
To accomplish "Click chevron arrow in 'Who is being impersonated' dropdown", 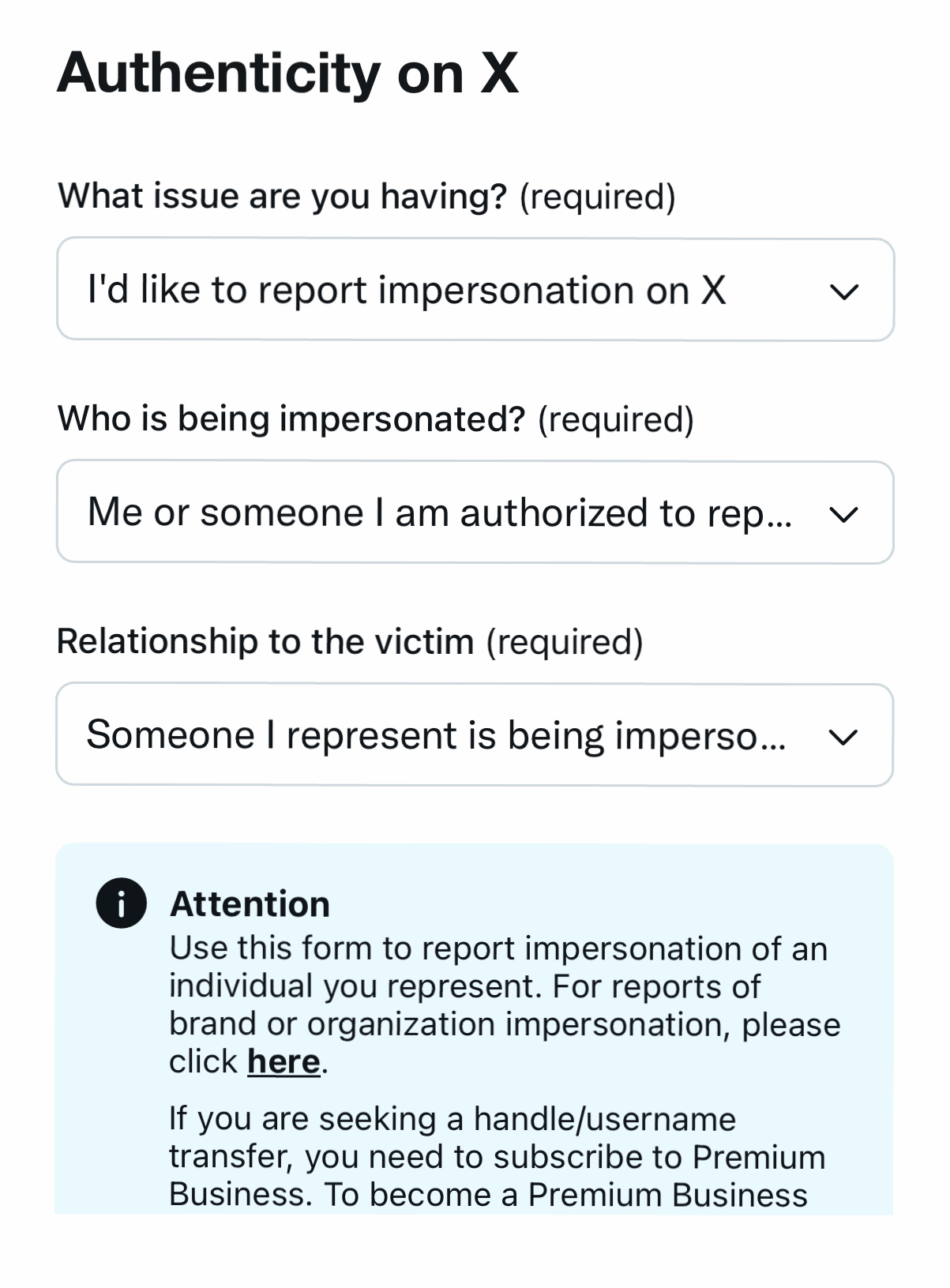I will pos(843,514).
